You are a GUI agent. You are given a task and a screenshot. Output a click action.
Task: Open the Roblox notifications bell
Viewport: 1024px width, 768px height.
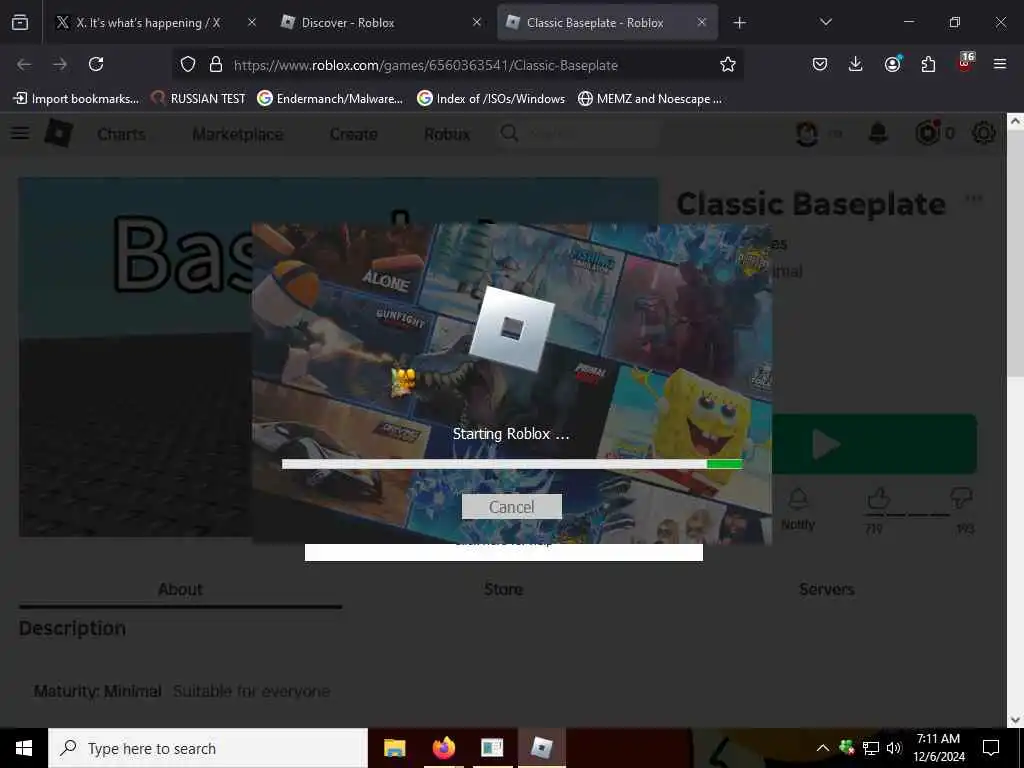click(x=878, y=133)
